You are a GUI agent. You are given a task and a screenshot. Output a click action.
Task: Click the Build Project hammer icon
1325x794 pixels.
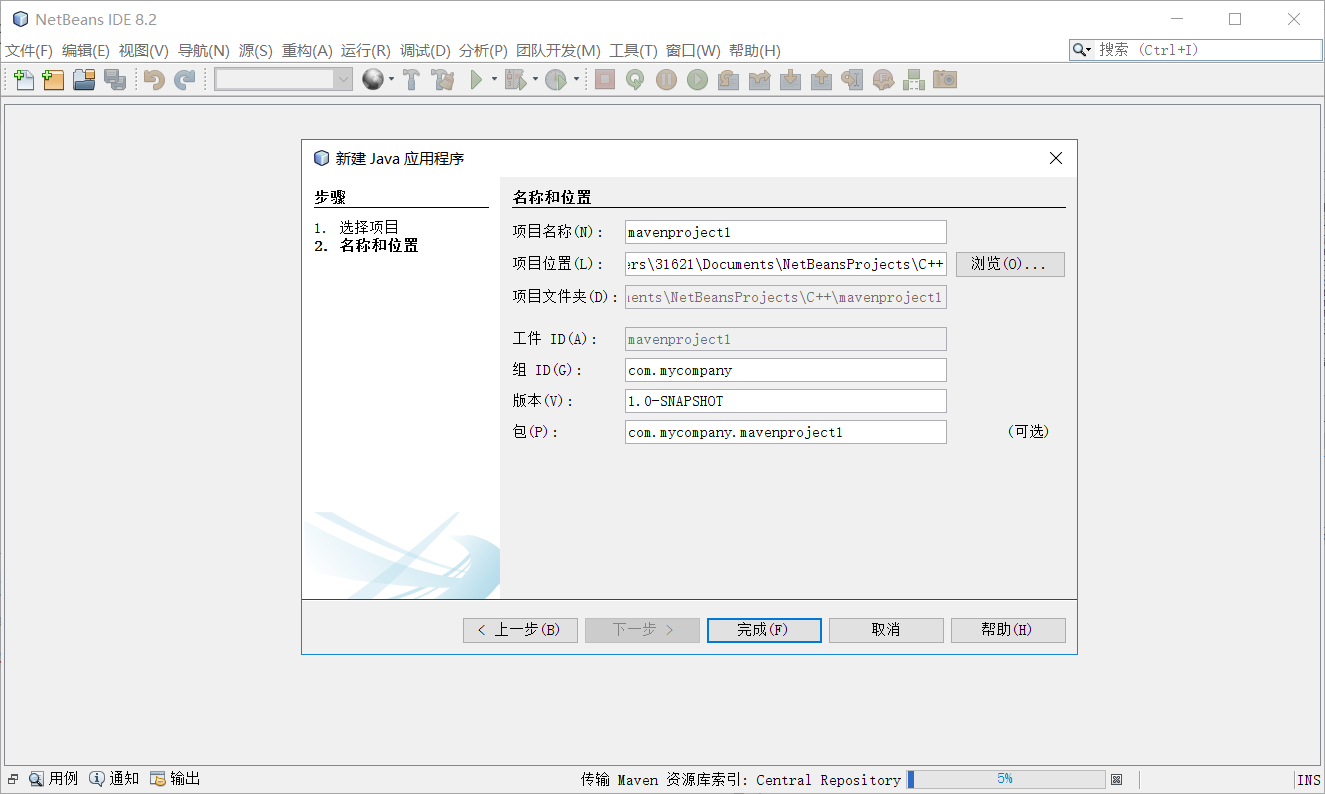coord(411,80)
